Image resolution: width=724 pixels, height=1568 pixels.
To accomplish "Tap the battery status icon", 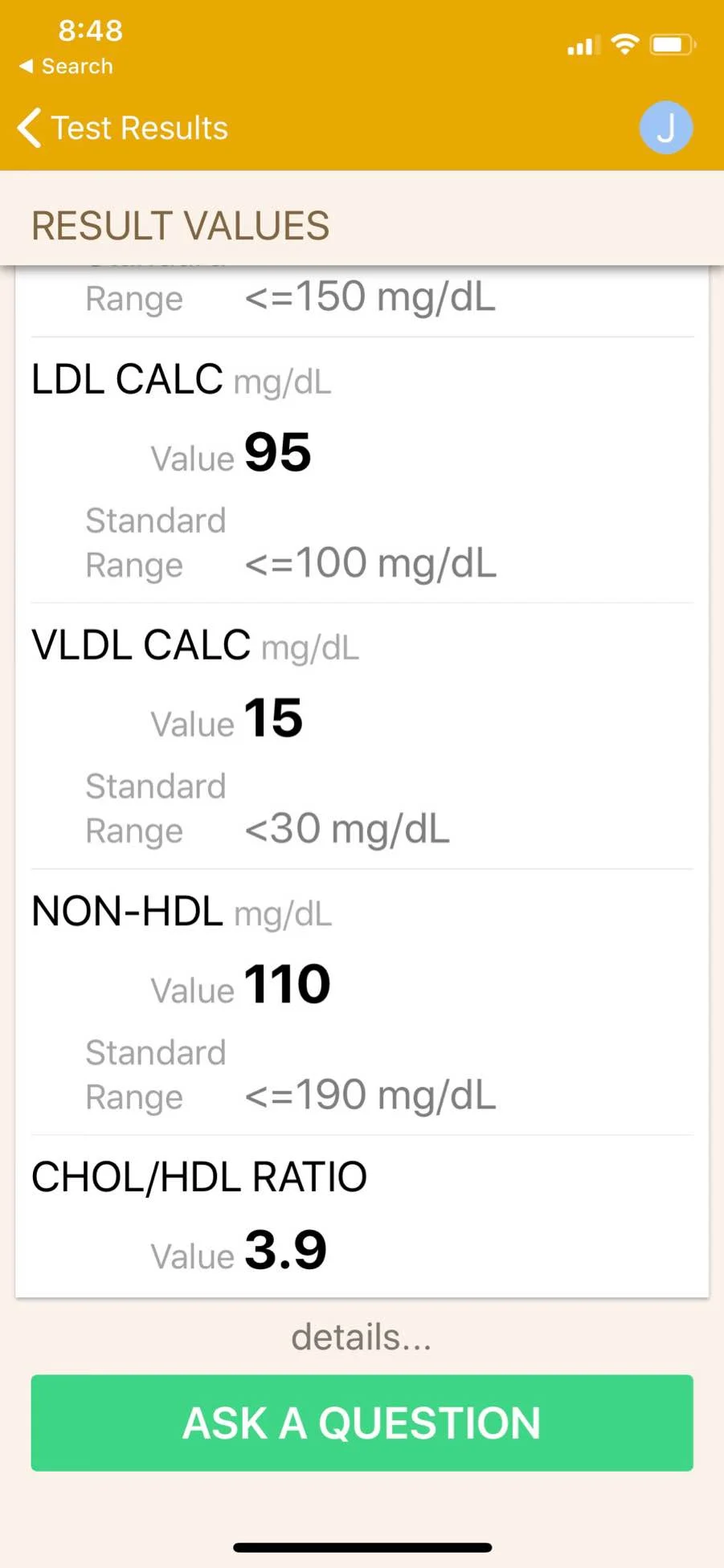I will tap(673, 44).
